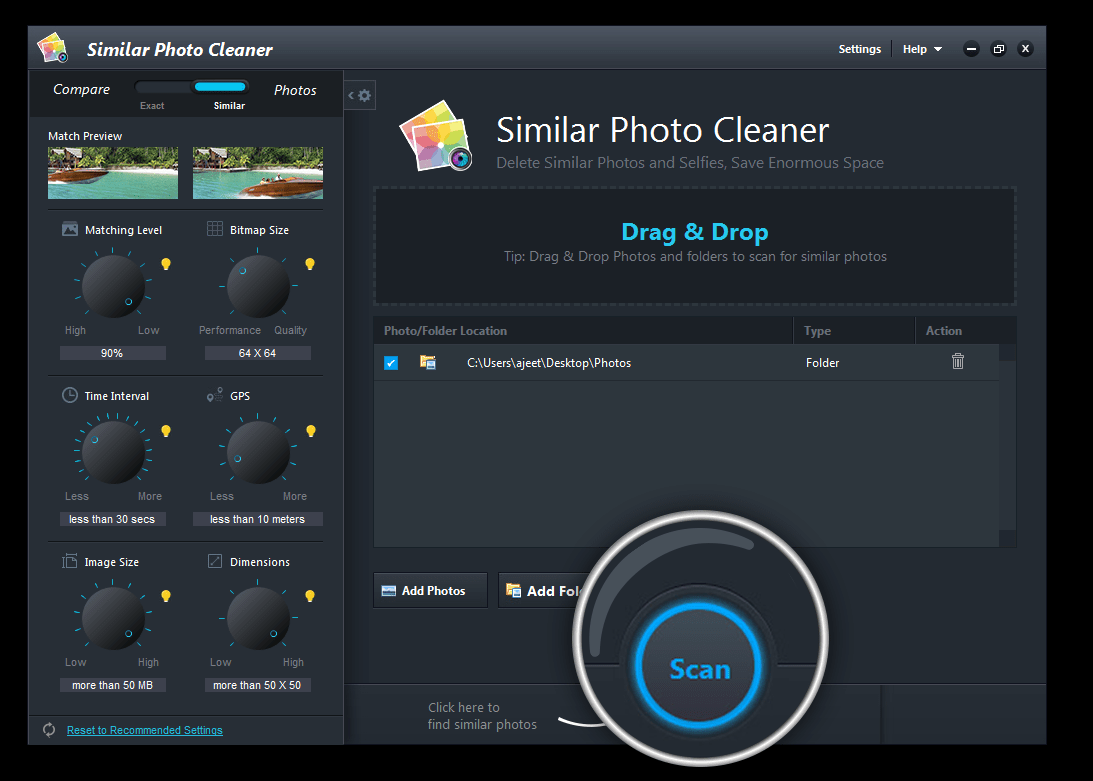Click the folder list vertical scrollbar
The image size is (1093, 781).
[1007, 445]
